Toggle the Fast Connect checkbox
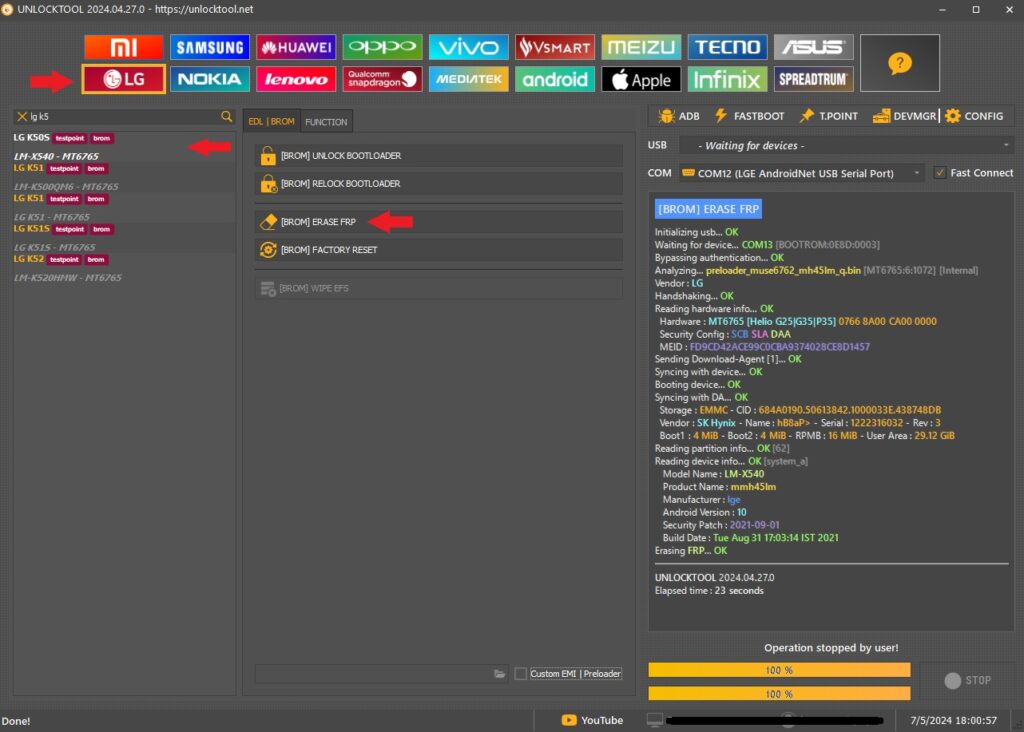The image size is (1024, 732). coord(939,173)
